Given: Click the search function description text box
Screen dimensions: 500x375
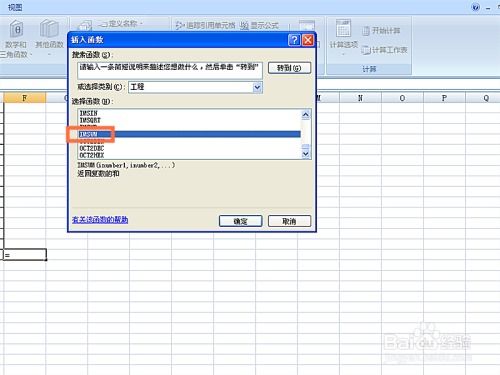Looking at the screenshot, I should click(x=170, y=70).
